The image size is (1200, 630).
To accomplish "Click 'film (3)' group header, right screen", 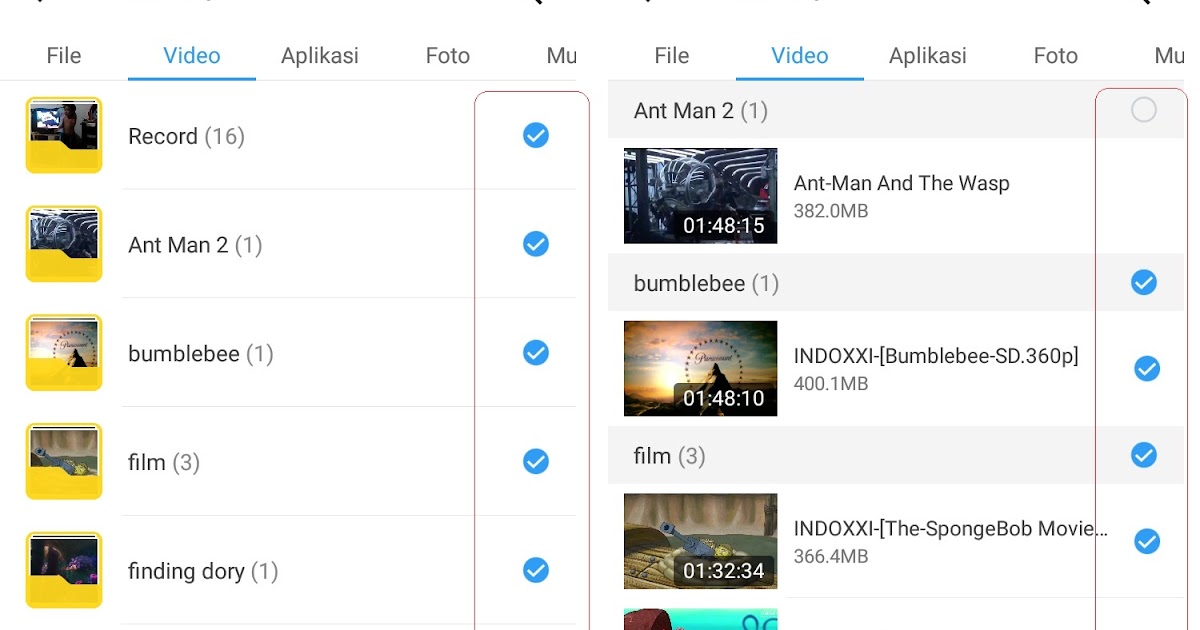I will click(x=670, y=457).
